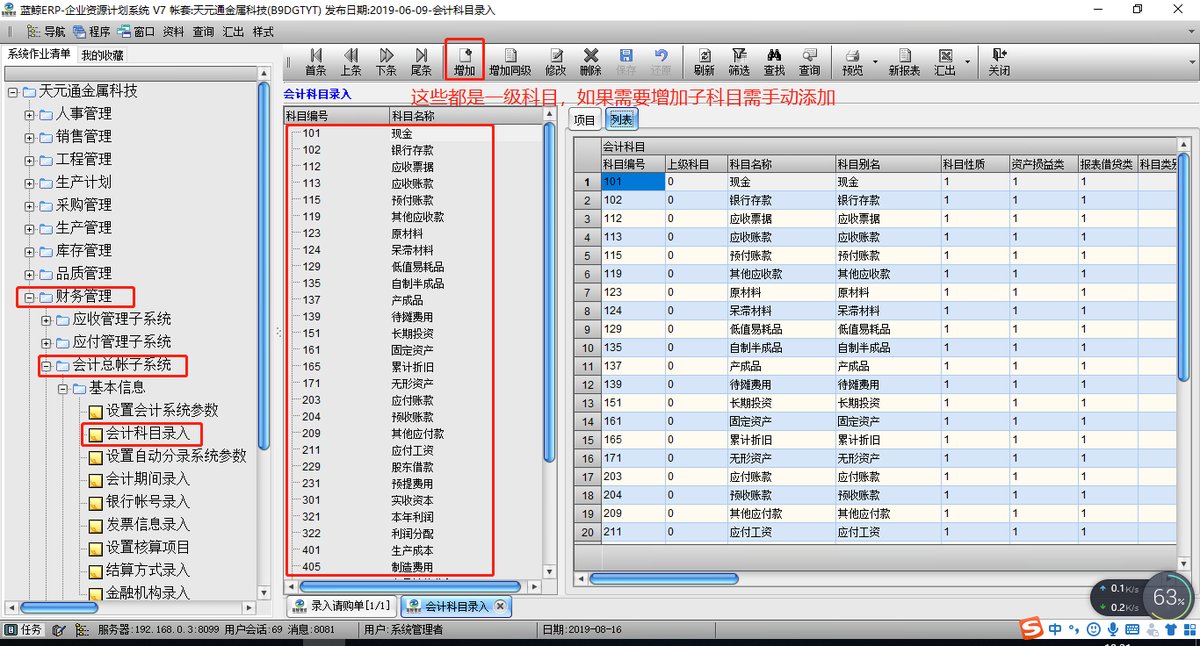Collapse the 财务管理 tree node

coord(29,297)
